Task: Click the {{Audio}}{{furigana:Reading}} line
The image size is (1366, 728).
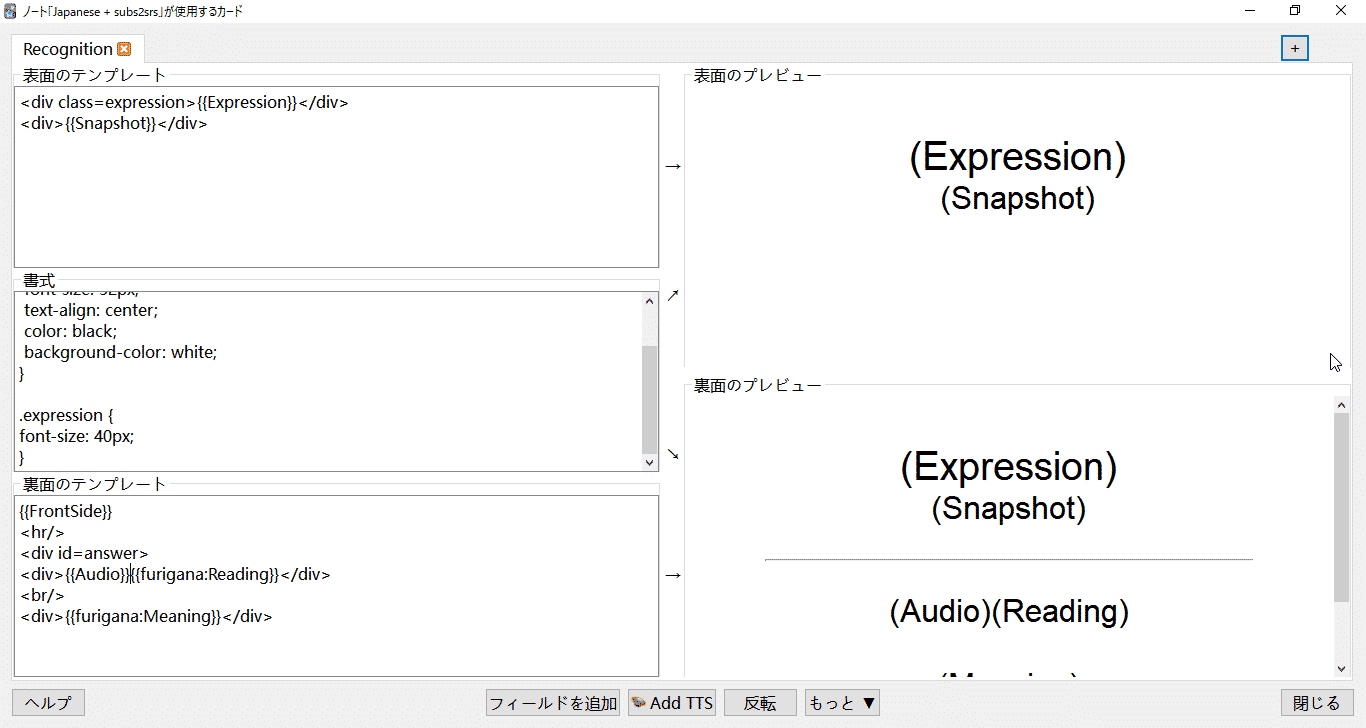Action: coord(175,574)
